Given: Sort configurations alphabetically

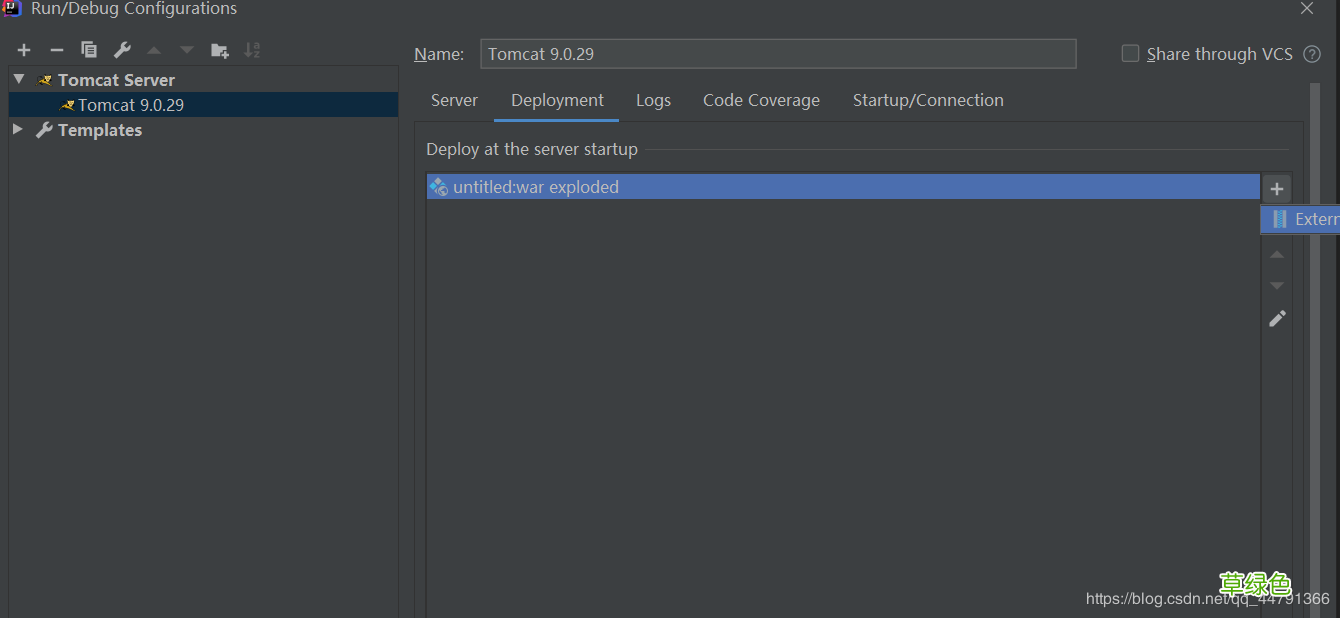Looking at the screenshot, I should click(252, 50).
